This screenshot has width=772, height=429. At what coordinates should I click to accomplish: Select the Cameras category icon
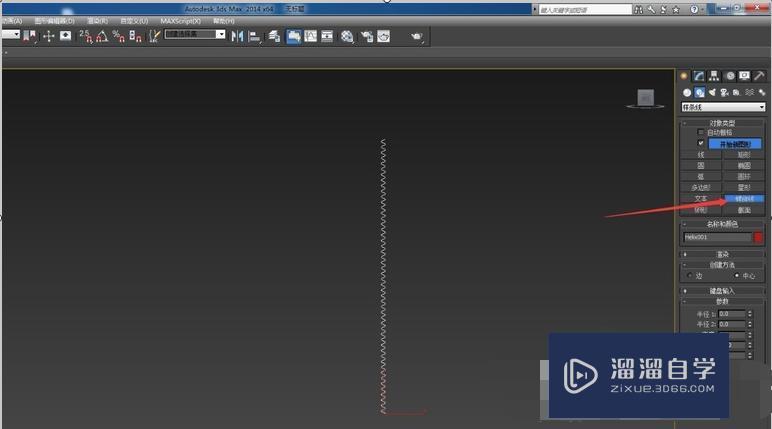(x=724, y=92)
